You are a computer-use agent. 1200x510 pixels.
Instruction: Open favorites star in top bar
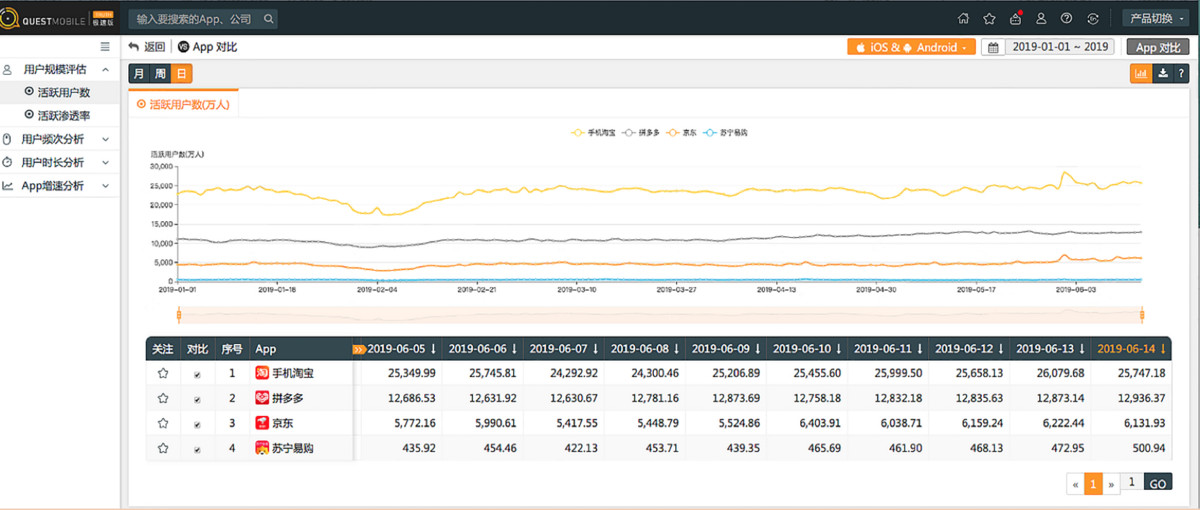click(989, 18)
